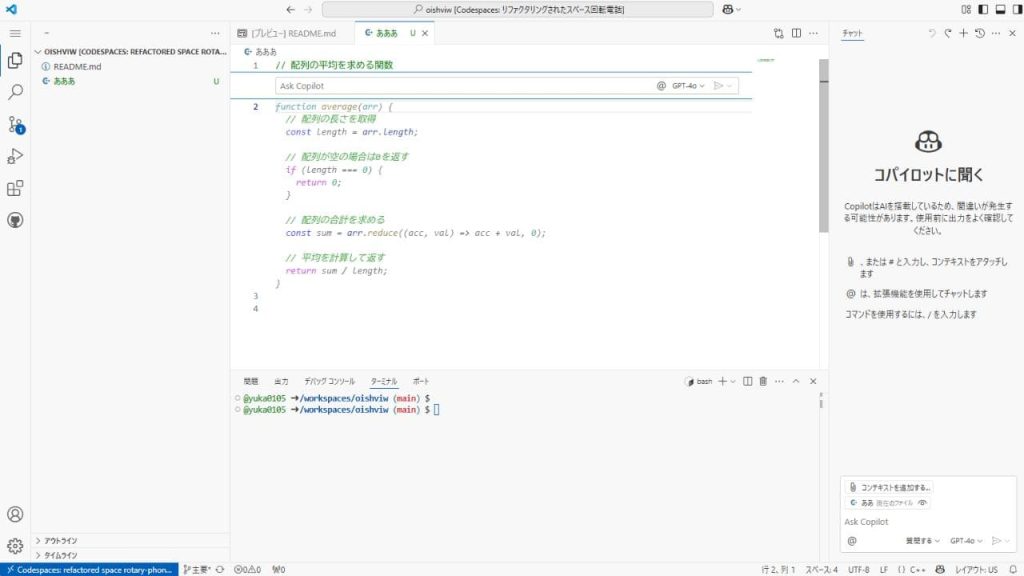
Task: Open Run and Debug view
Action: coord(15,156)
